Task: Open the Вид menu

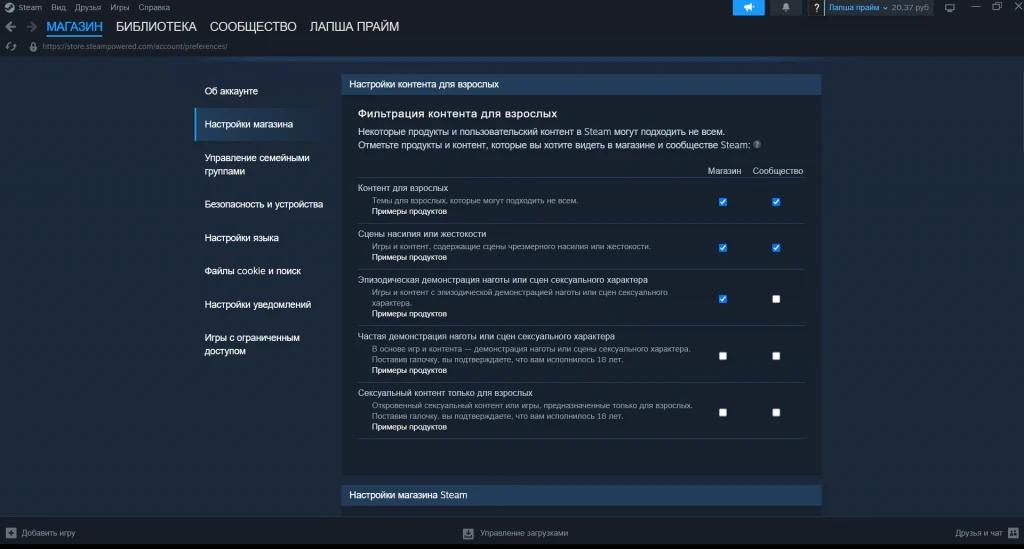Action: [58, 7]
